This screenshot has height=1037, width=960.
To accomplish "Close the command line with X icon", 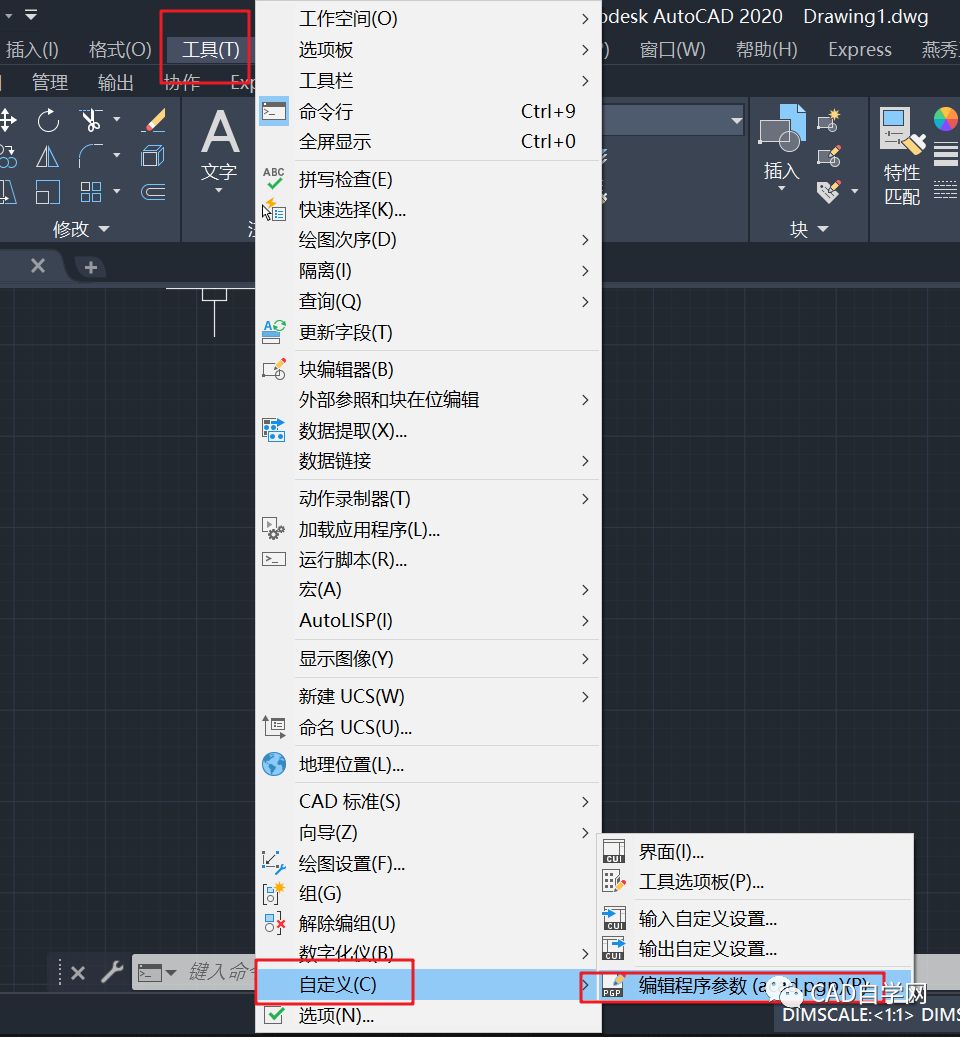I will pos(77,973).
